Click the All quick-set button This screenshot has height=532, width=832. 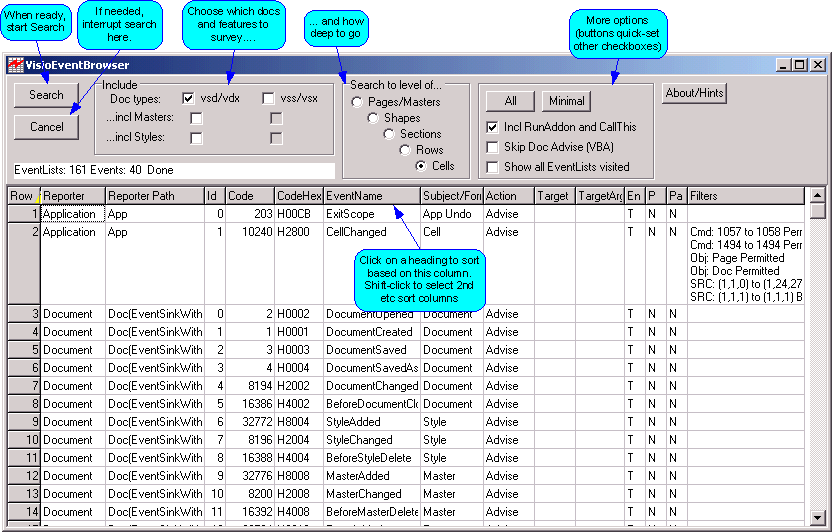point(510,101)
